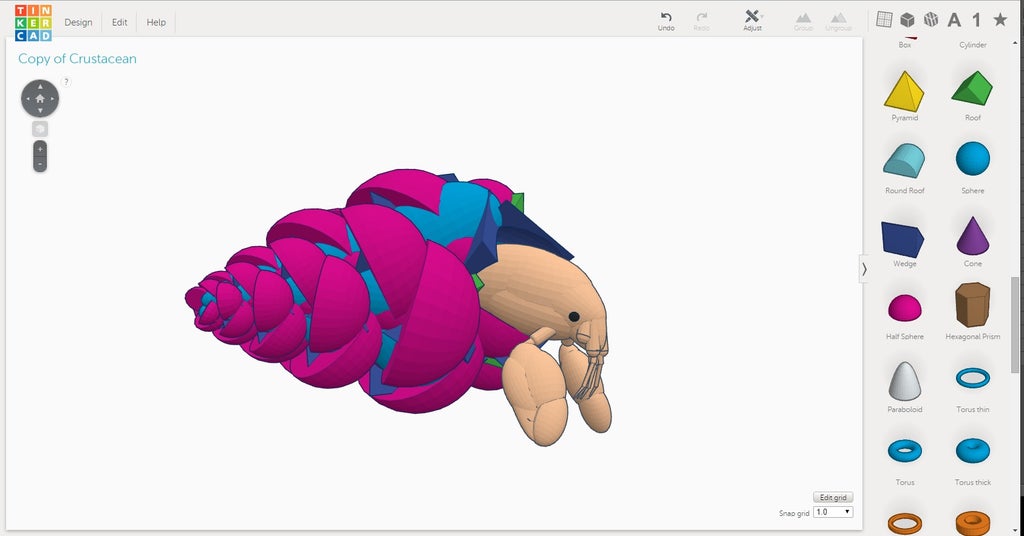The height and width of the screenshot is (536, 1024).
Task: Open the Snap grid dropdown
Action: pos(833,512)
